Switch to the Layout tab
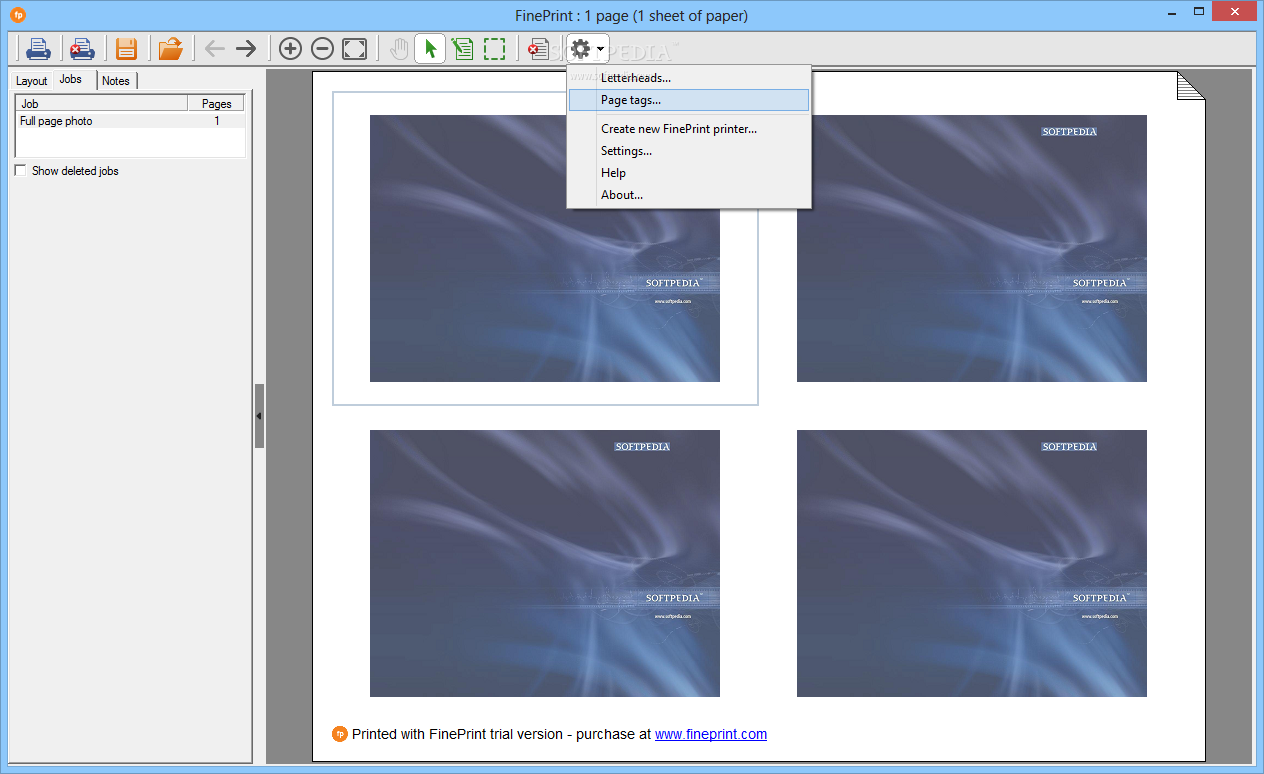Image resolution: width=1264 pixels, height=774 pixels. tap(32, 81)
